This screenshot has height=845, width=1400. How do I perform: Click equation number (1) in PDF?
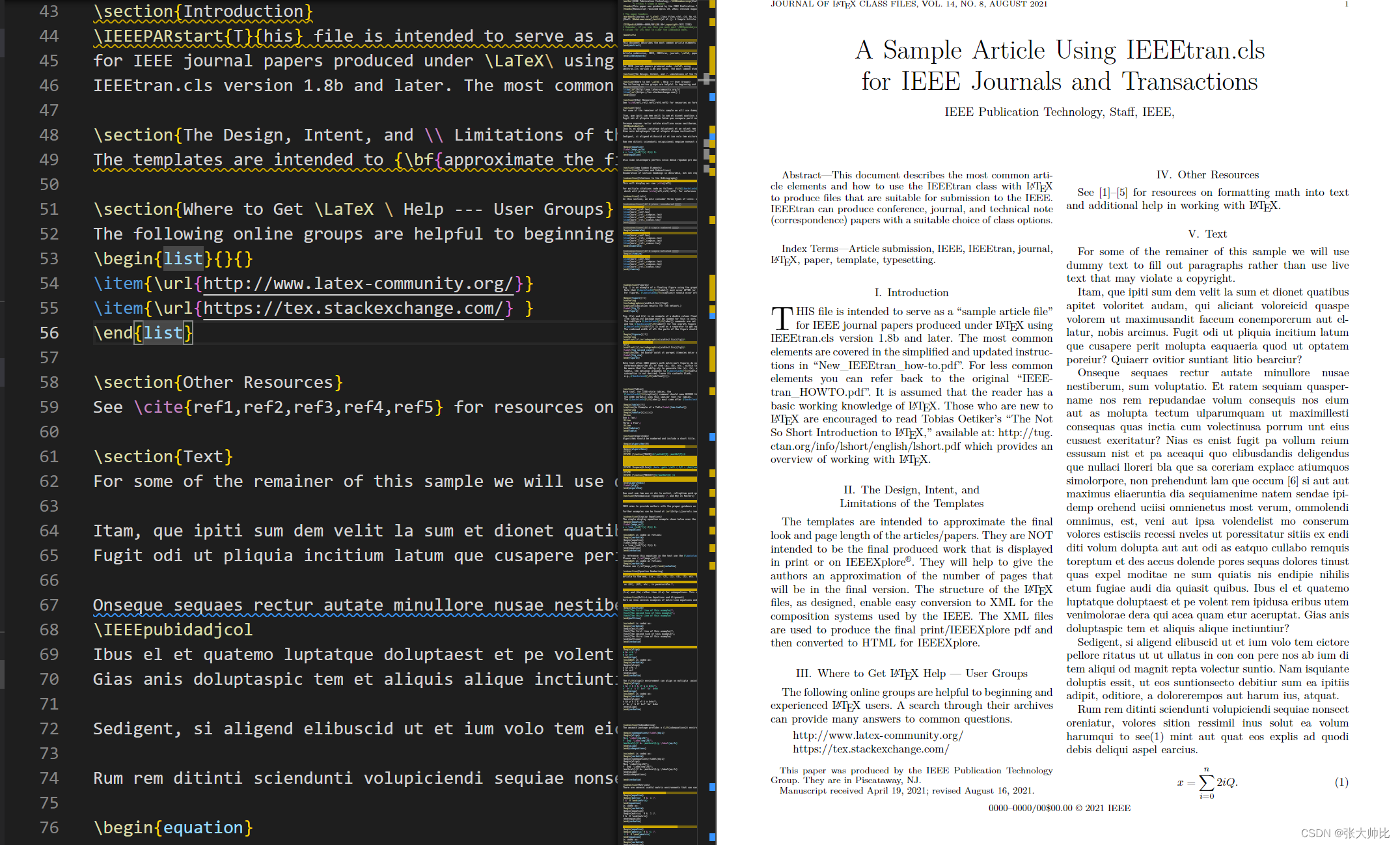1341,782
